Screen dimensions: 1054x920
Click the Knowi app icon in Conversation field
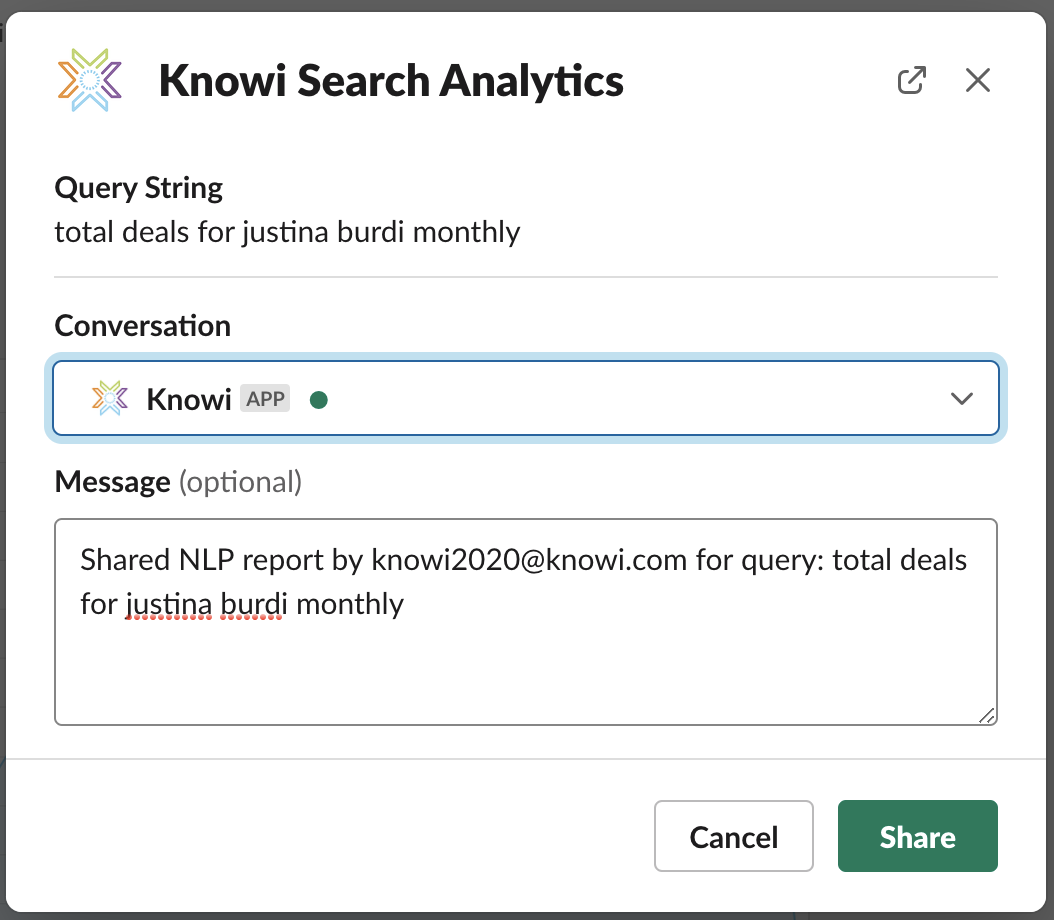pos(109,399)
